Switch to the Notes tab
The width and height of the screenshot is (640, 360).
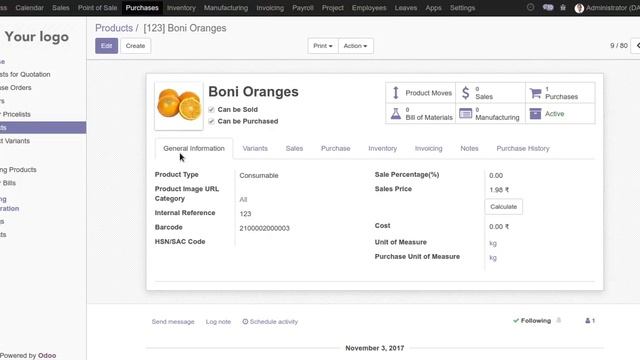click(469, 148)
